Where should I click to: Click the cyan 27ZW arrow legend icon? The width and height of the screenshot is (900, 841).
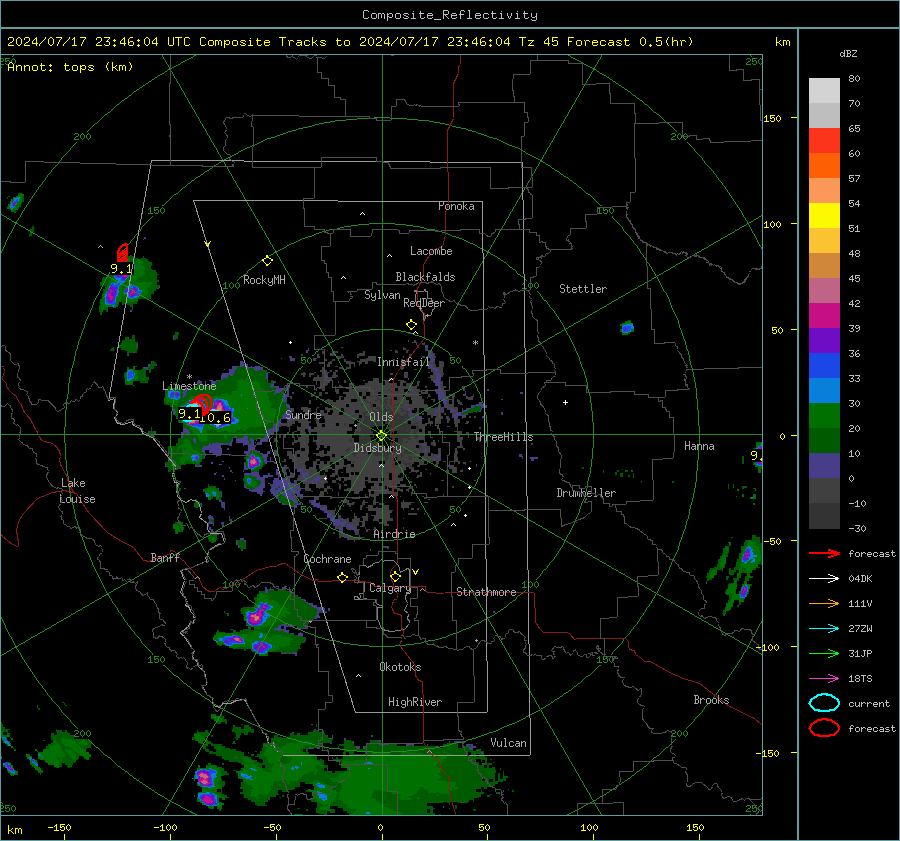[x=824, y=629]
